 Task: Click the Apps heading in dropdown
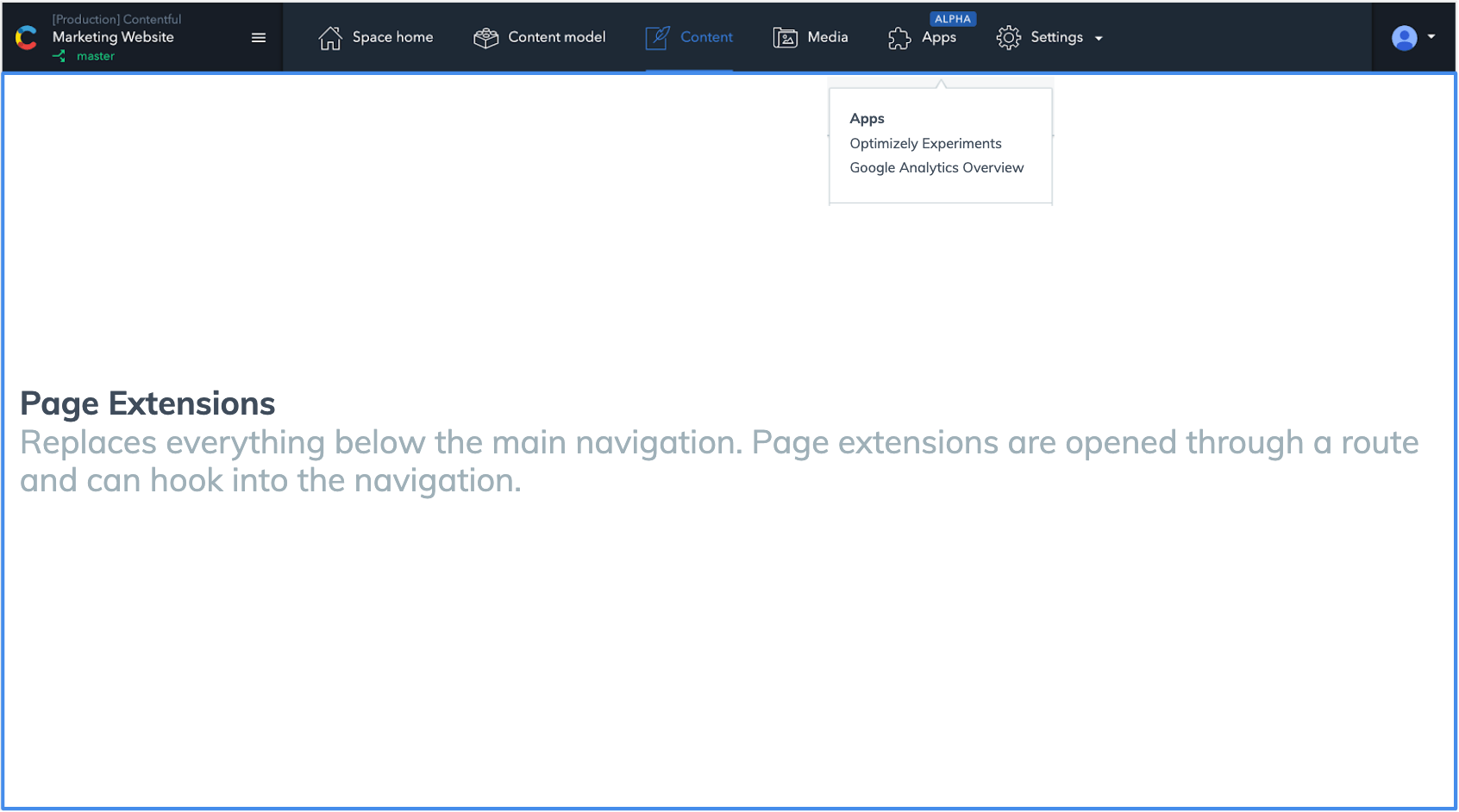[x=867, y=118]
